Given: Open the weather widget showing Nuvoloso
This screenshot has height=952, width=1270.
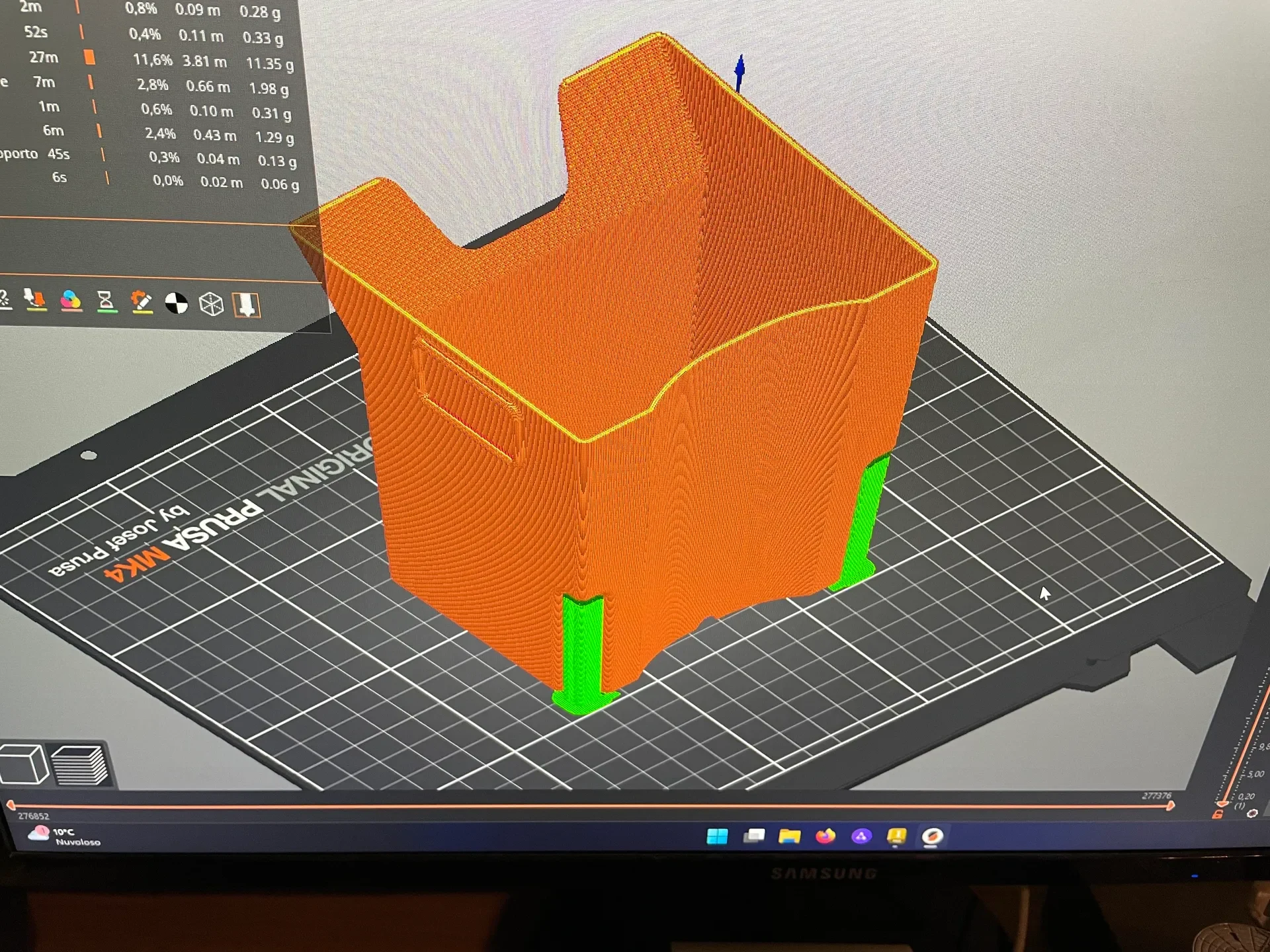Looking at the screenshot, I should 64,836.
